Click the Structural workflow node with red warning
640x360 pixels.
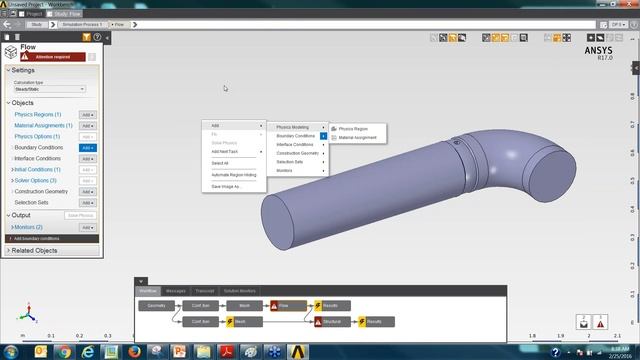(332, 322)
